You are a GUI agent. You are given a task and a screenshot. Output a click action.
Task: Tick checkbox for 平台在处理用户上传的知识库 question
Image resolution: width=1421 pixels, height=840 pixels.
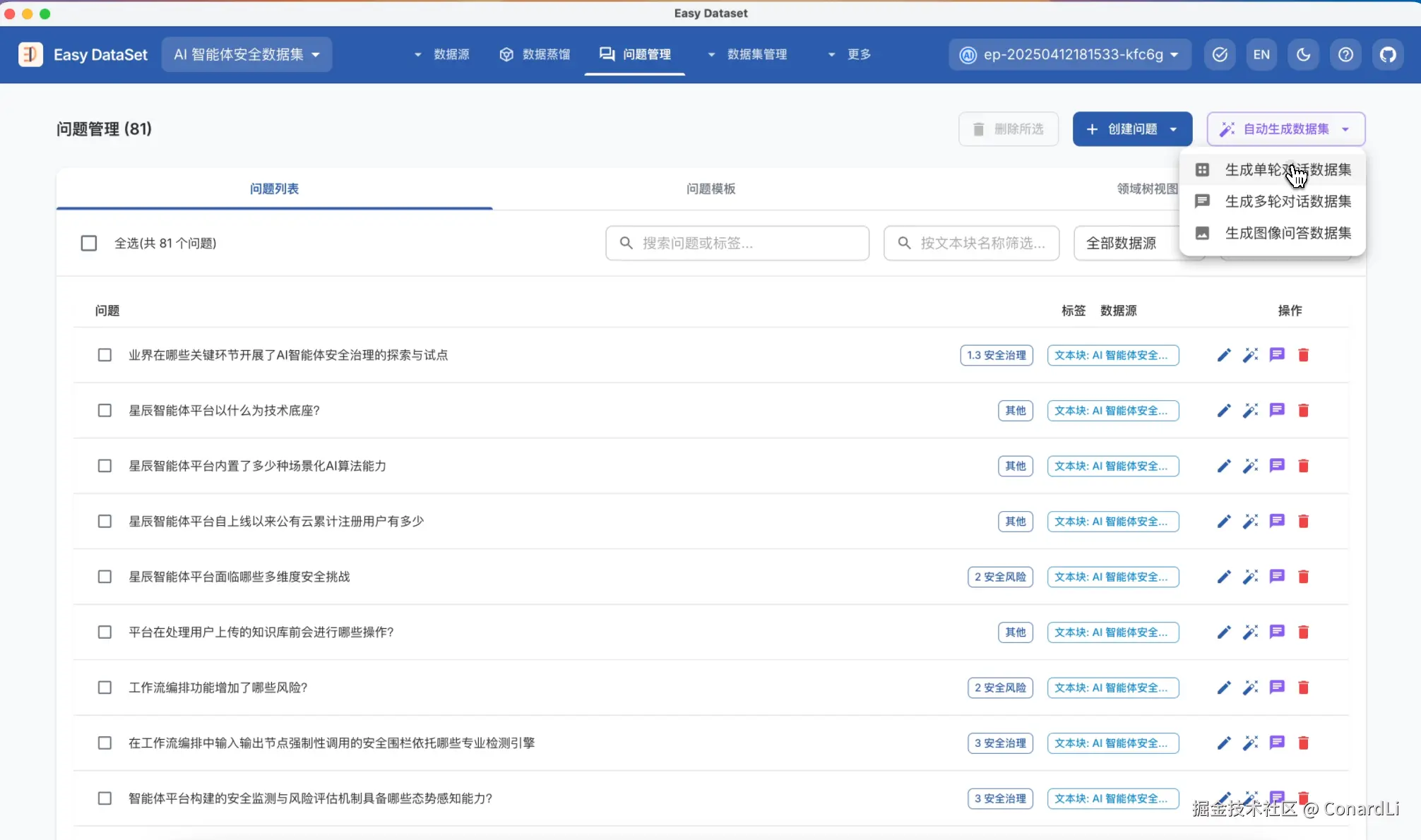point(105,632)
